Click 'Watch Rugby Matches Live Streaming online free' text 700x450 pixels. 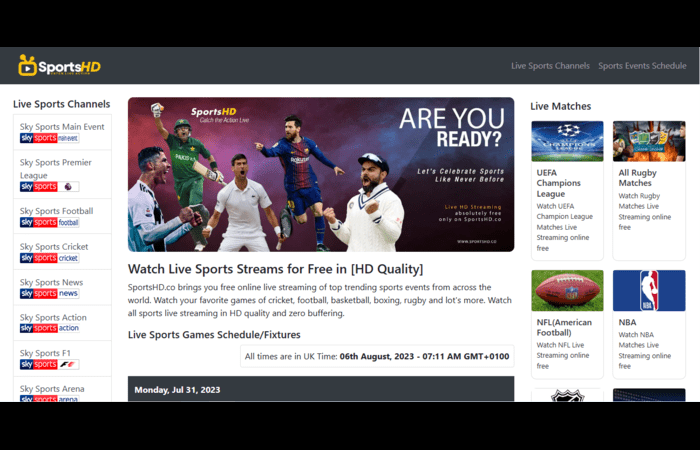[645, 212]
